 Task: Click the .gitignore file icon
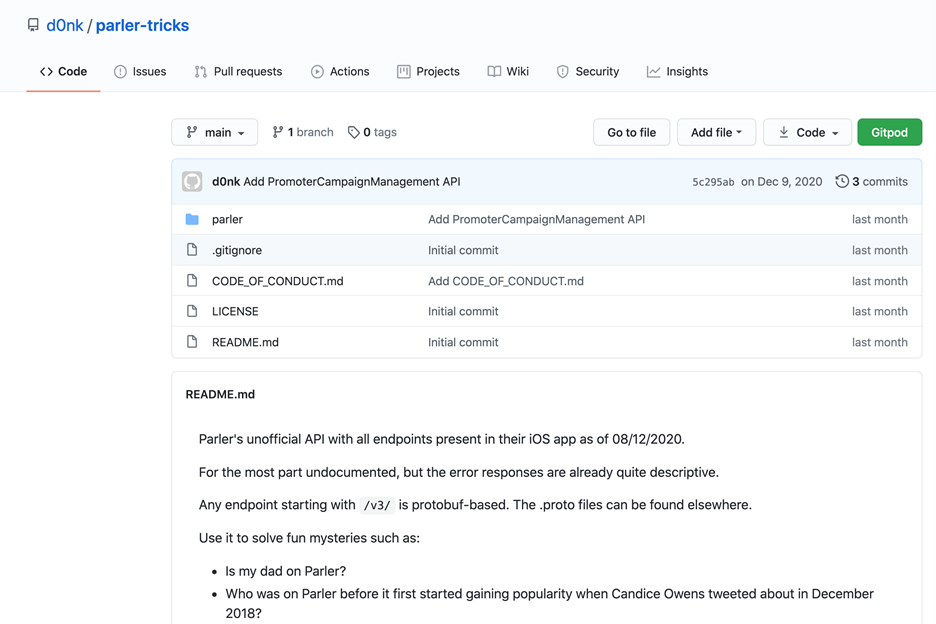(192, 250)
